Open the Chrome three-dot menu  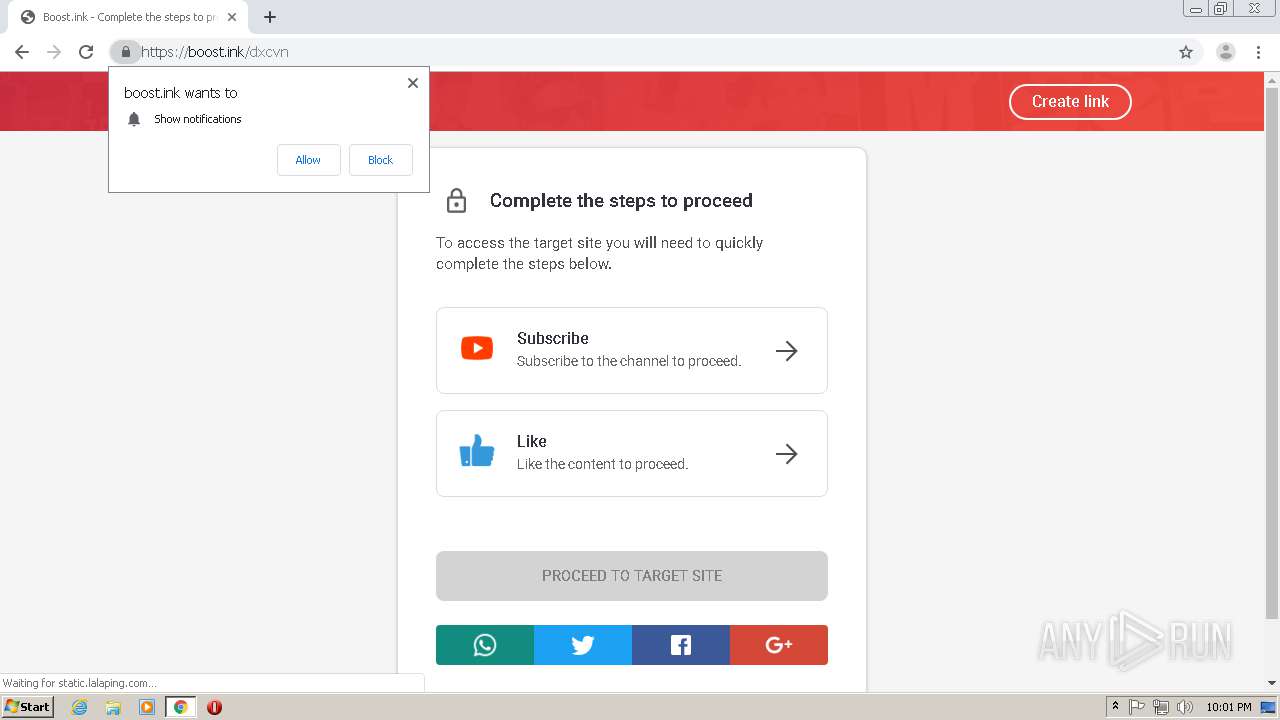[1258, 52]
